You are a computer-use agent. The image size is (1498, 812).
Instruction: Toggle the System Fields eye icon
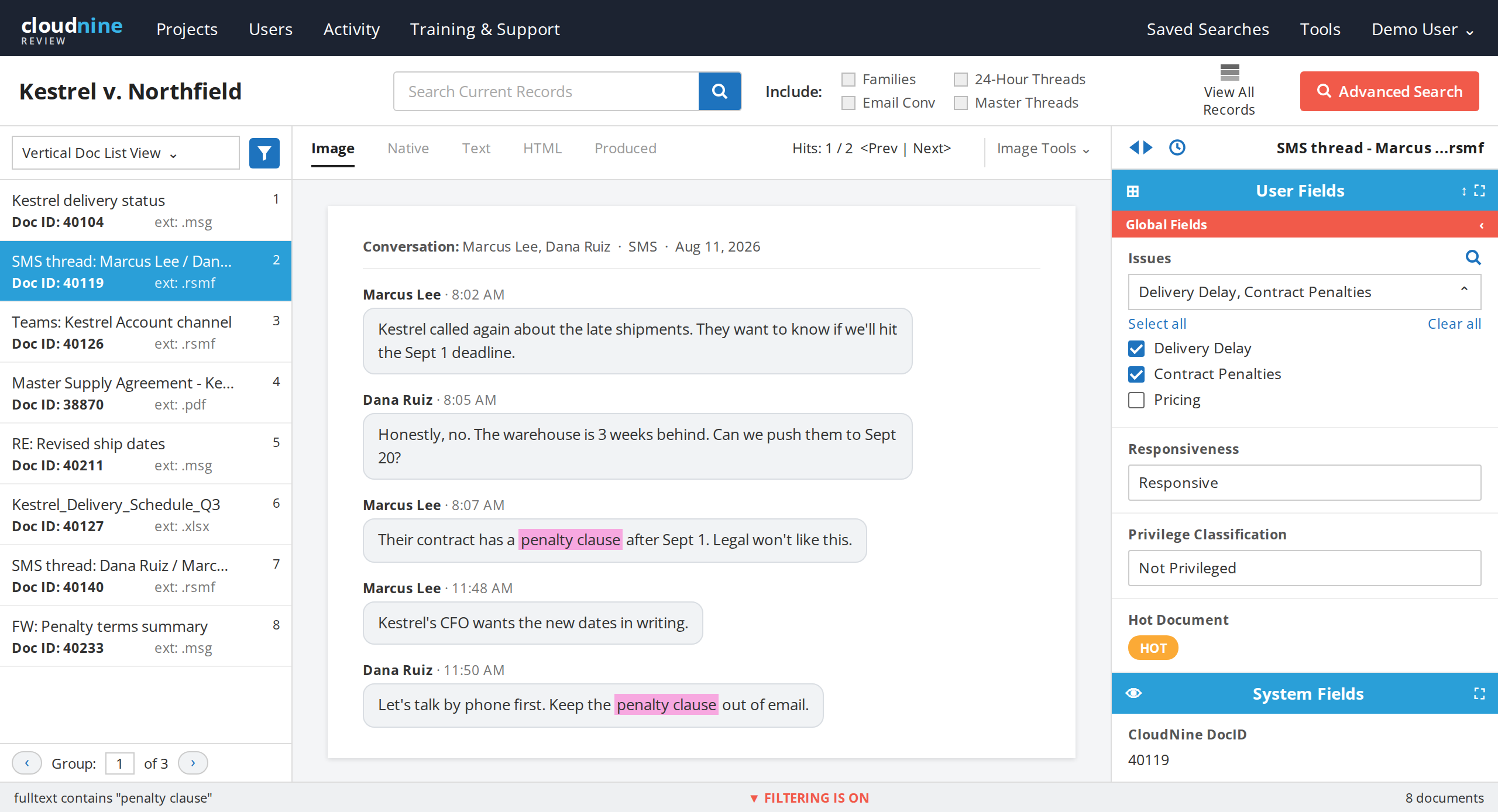(1133, 693)
